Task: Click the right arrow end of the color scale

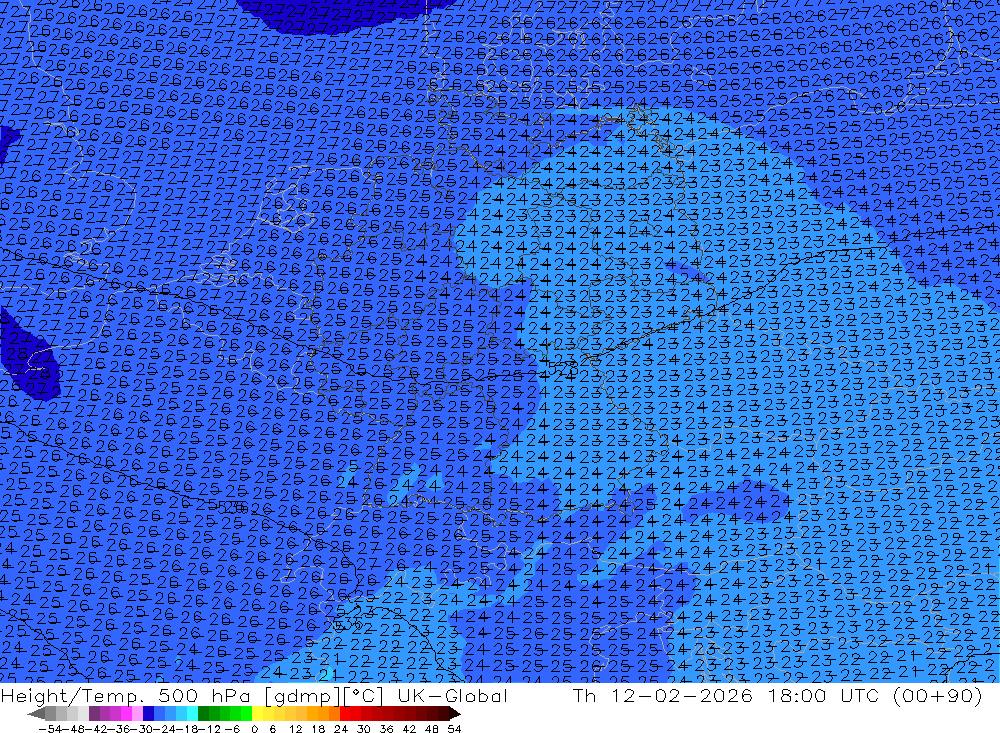Action: [454, 714]
